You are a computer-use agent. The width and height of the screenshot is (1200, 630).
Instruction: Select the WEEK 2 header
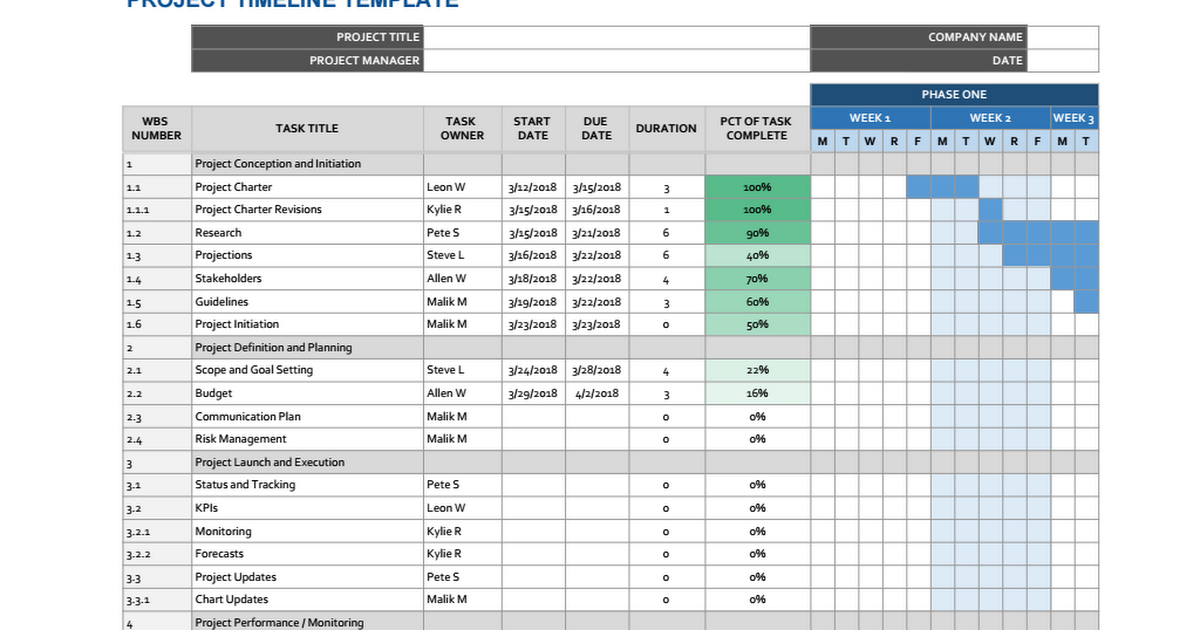click(990, 118)
